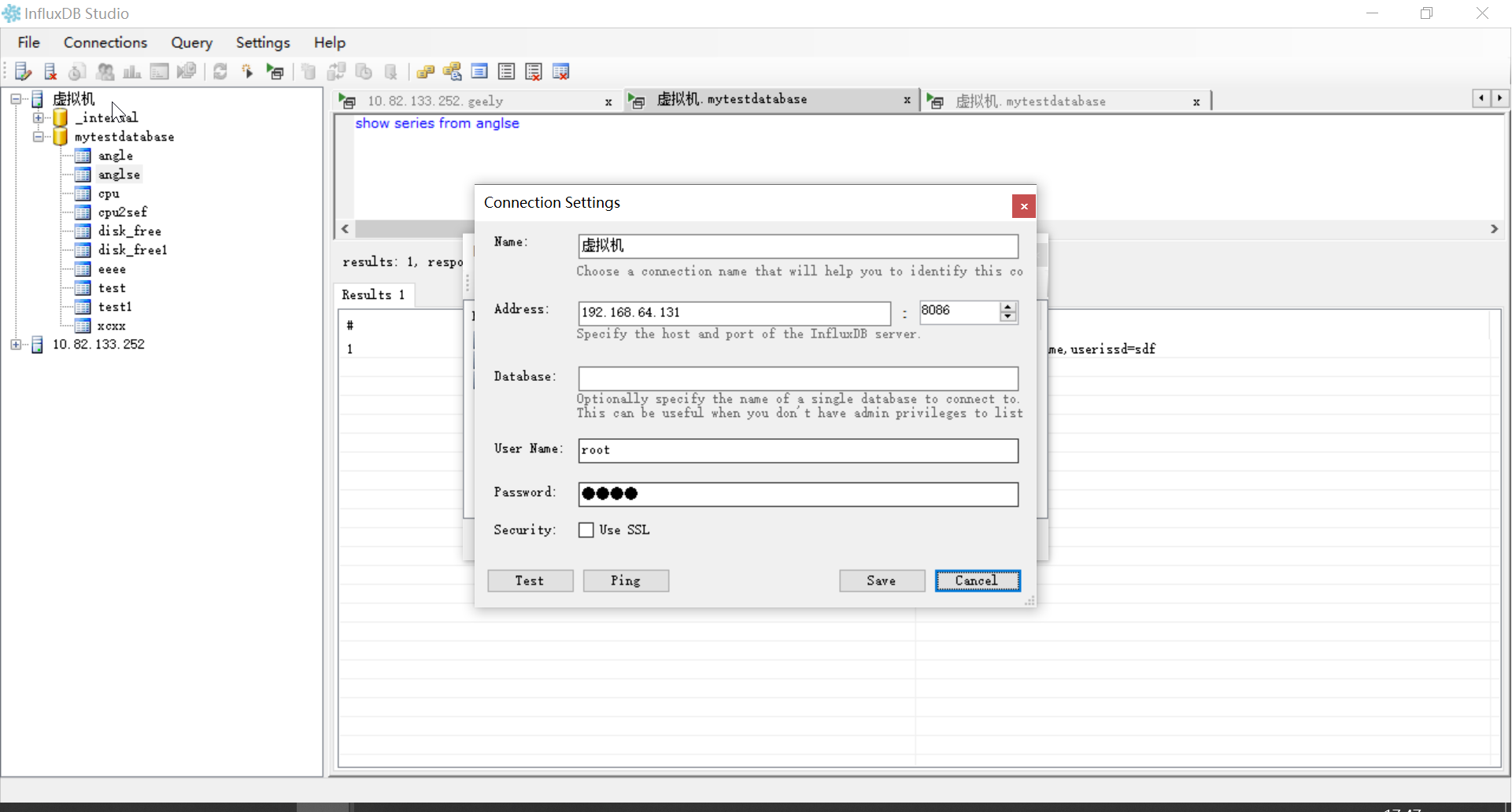Click the Test button
The image size is (1512, 812).
click(530, 581)
